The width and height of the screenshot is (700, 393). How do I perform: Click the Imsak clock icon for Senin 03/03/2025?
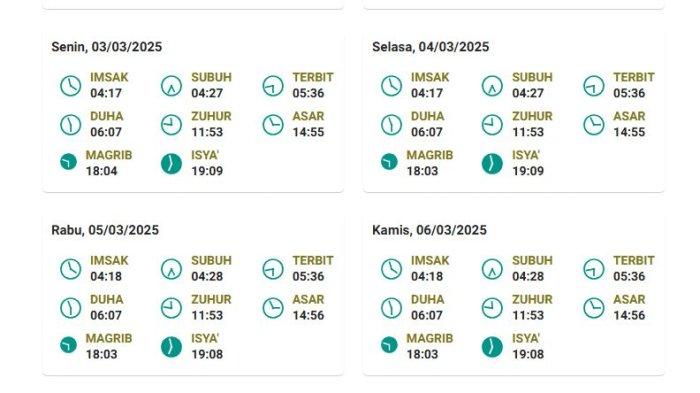71,86
